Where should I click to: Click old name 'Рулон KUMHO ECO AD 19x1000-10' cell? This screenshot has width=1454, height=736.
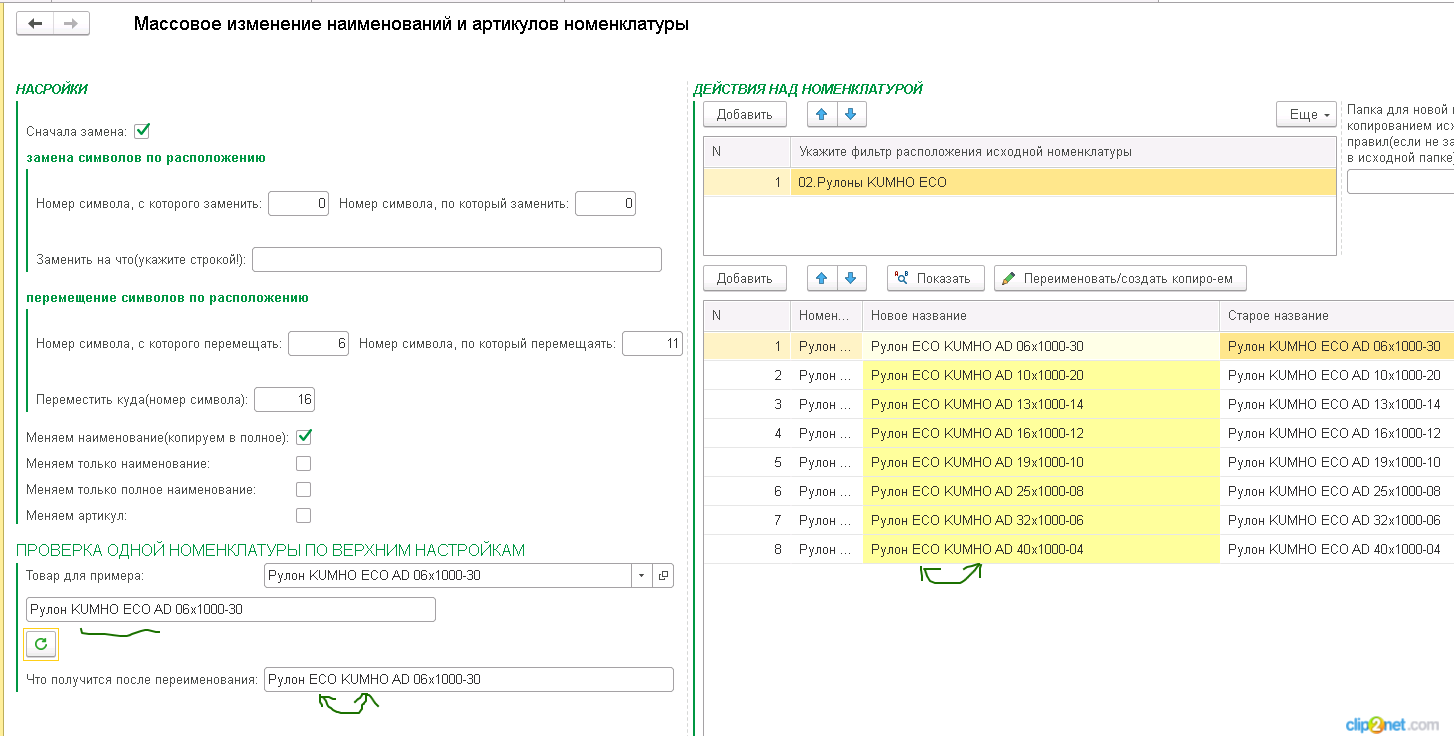pyautogui.click(x=1336, y=463)
